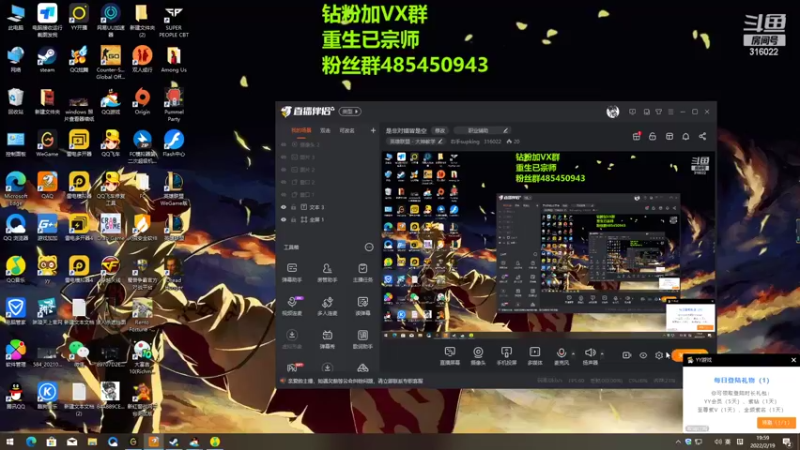Close the YY游戏 popup
Image resolution: width=800 pixels, height=450 pixels.
tap(793, 360)
